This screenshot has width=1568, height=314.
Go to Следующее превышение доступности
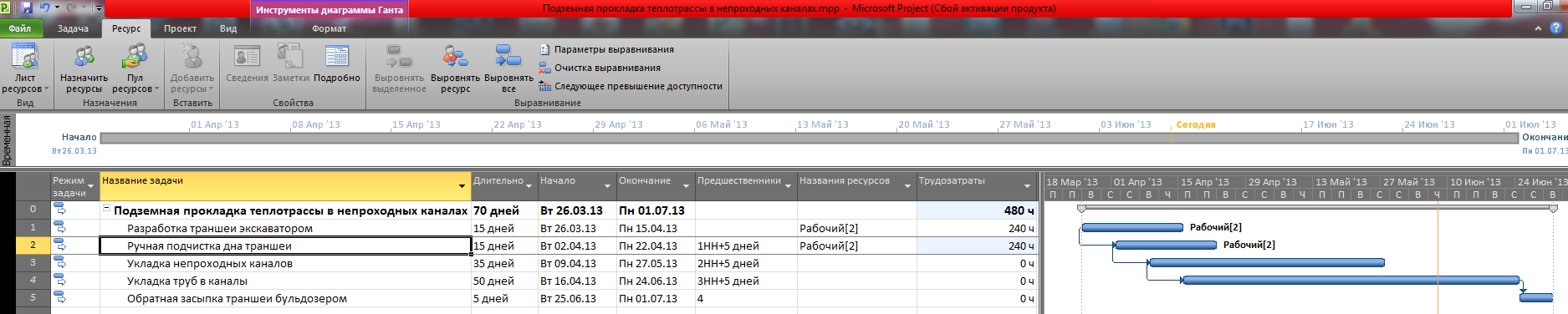pyautogui.click(x=631, y=86)
